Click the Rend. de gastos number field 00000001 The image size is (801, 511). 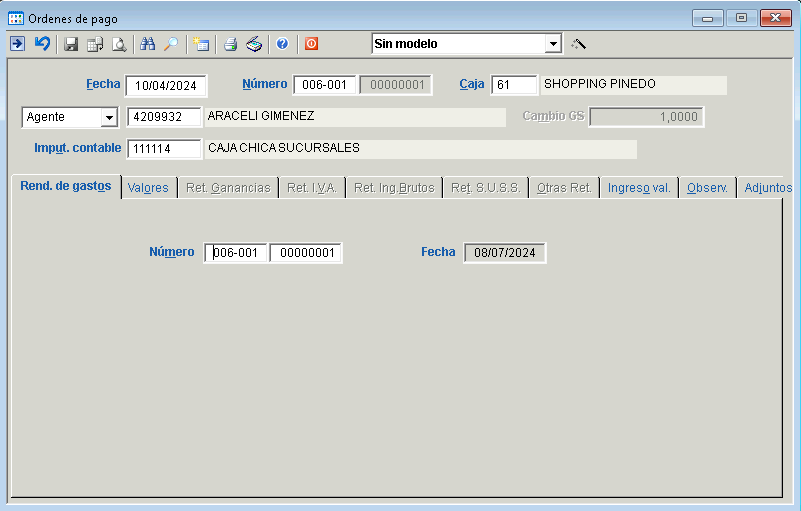coord(306,254)
